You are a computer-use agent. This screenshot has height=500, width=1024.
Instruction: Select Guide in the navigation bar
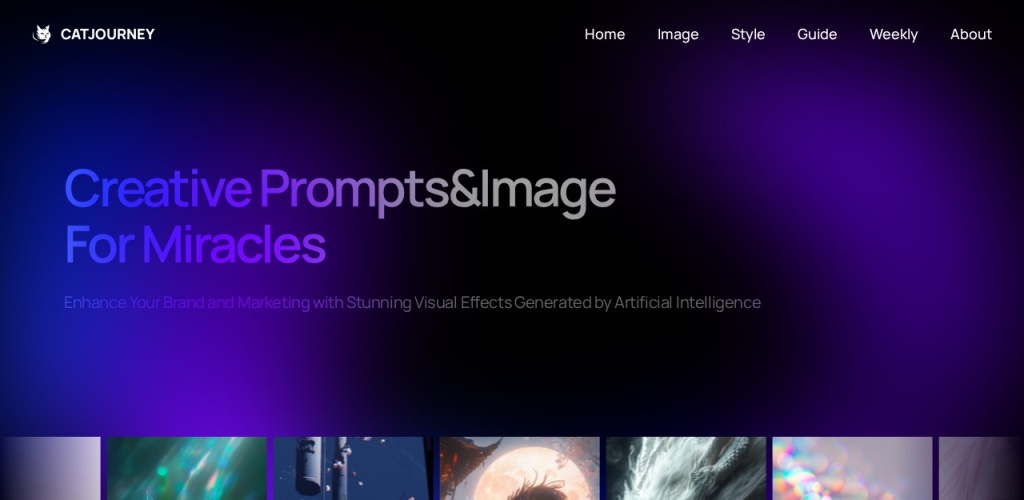817,34
